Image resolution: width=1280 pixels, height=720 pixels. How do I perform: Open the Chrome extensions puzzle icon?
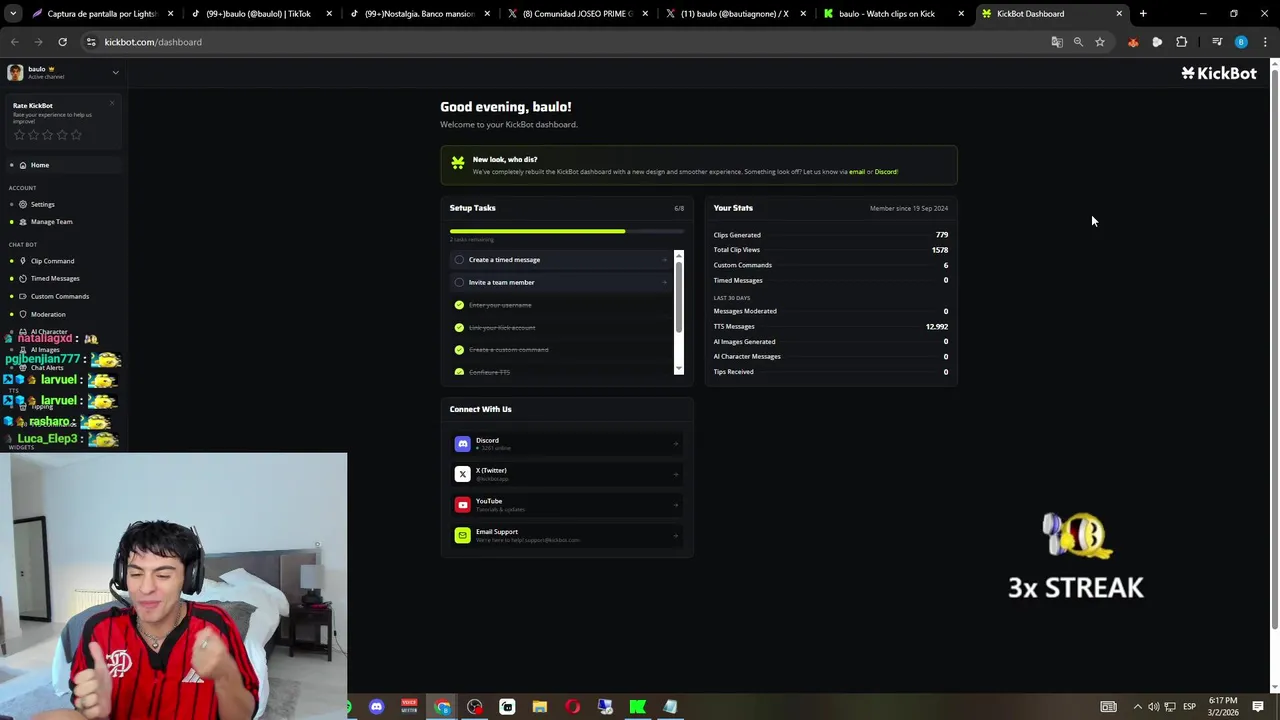1182,42
